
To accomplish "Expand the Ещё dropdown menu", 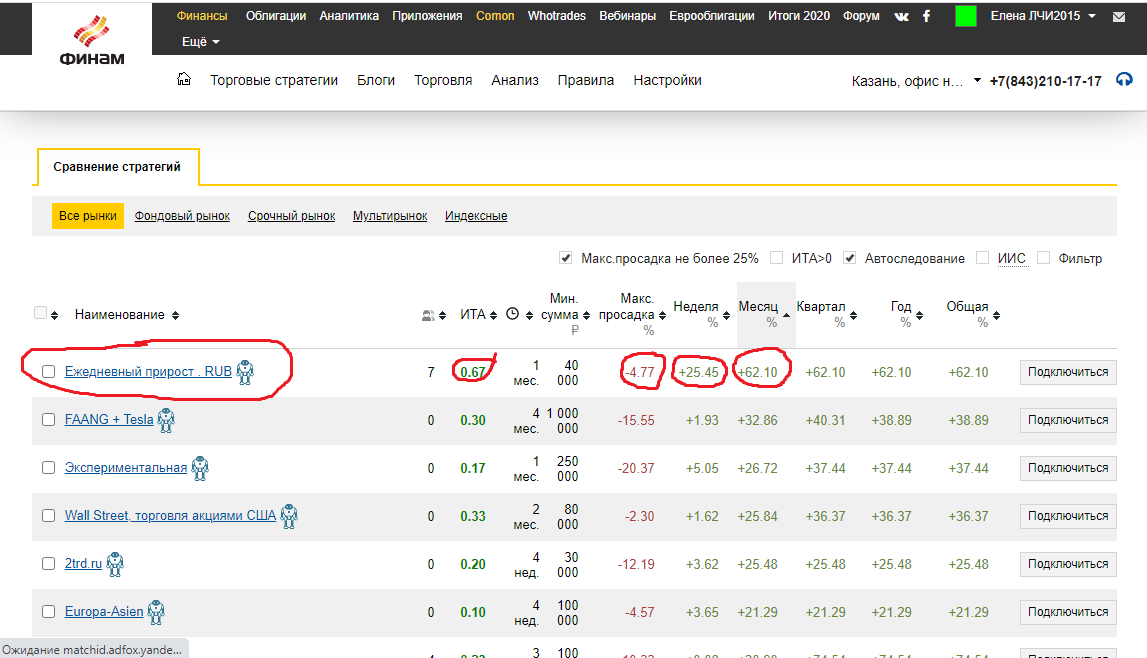I will point(200,42).
